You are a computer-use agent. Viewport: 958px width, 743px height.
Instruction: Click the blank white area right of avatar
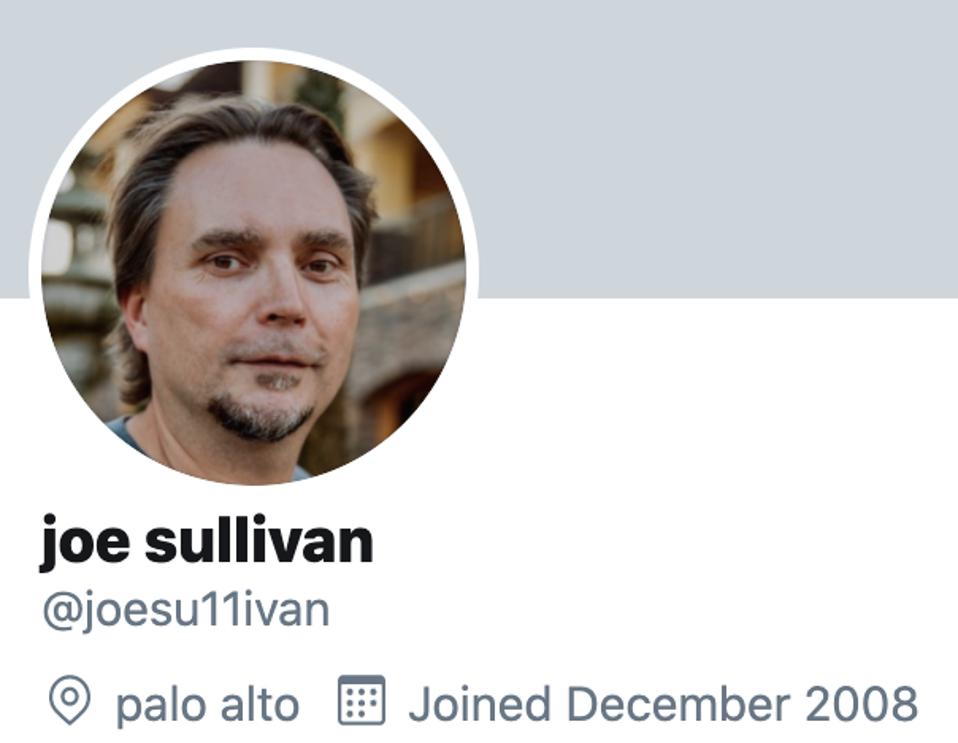tap(715, 428)
